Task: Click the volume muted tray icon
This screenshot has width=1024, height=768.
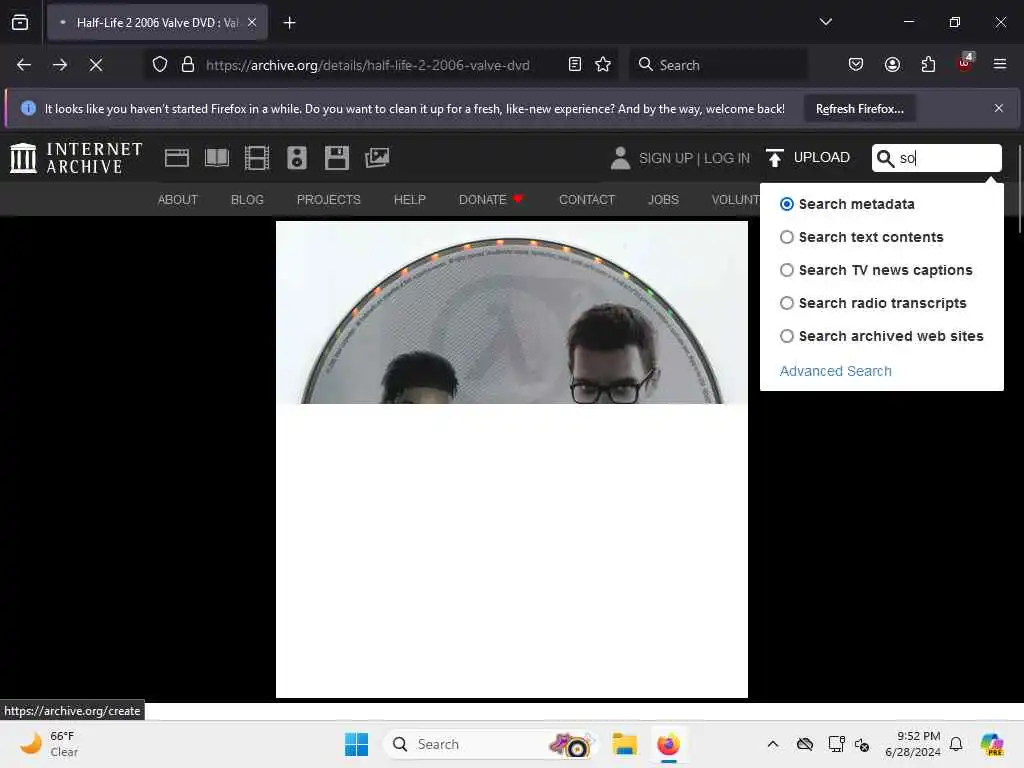Action: pos(862,744)
